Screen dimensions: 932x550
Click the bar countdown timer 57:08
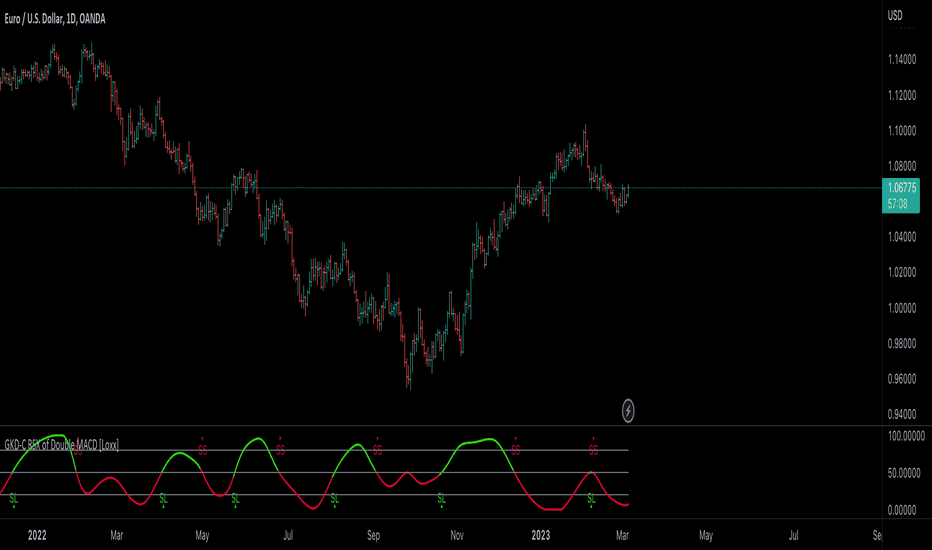[x=898, y=204]
